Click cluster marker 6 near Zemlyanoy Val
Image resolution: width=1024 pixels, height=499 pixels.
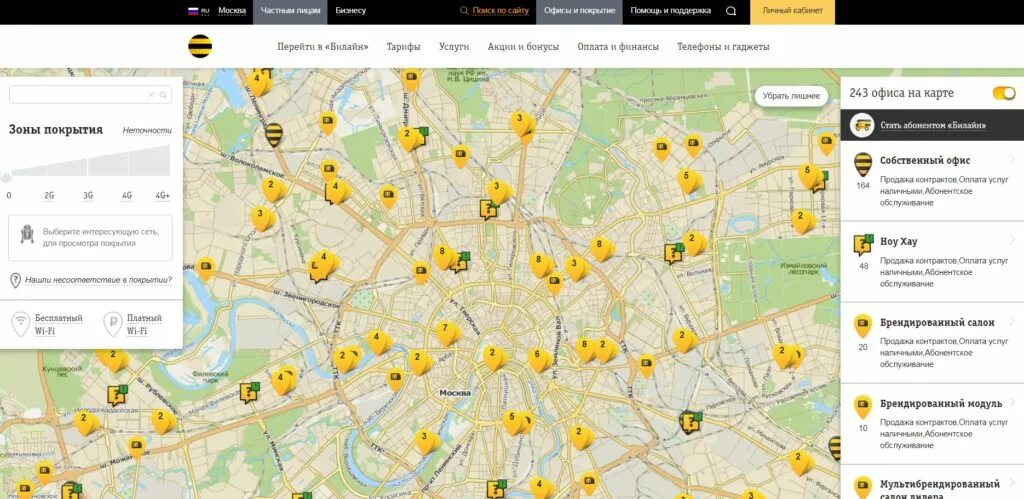[539, 360]
